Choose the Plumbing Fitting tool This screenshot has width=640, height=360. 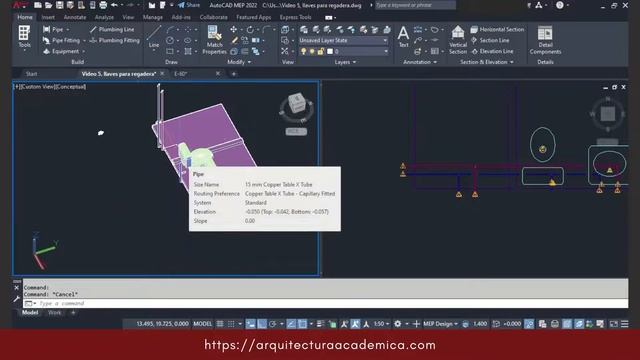114,40
